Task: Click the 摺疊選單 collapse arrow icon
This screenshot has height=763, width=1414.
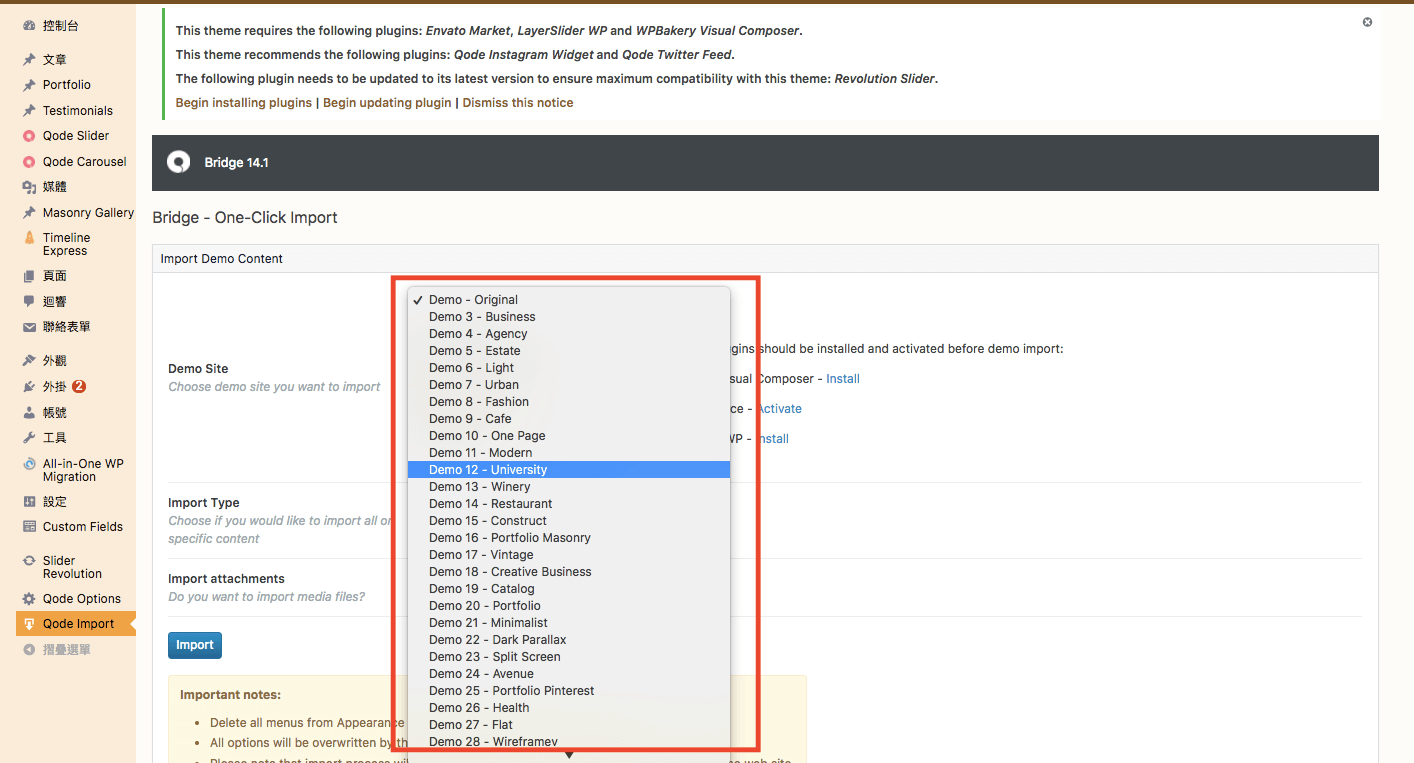Action: click(29, 650)
